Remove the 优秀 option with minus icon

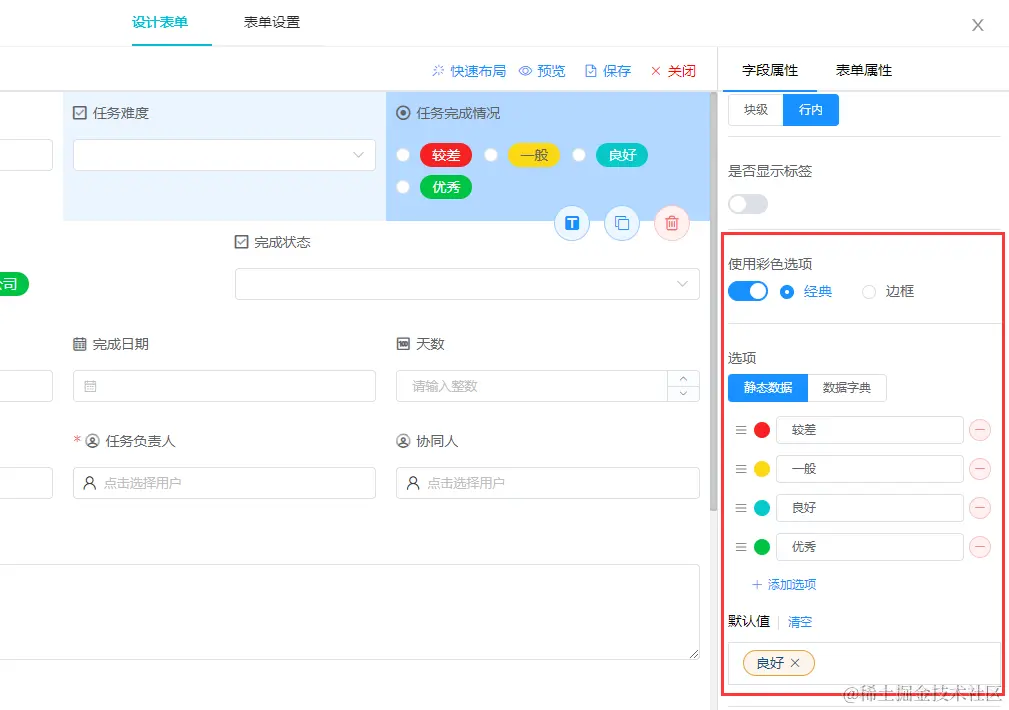tap(980, 547)
